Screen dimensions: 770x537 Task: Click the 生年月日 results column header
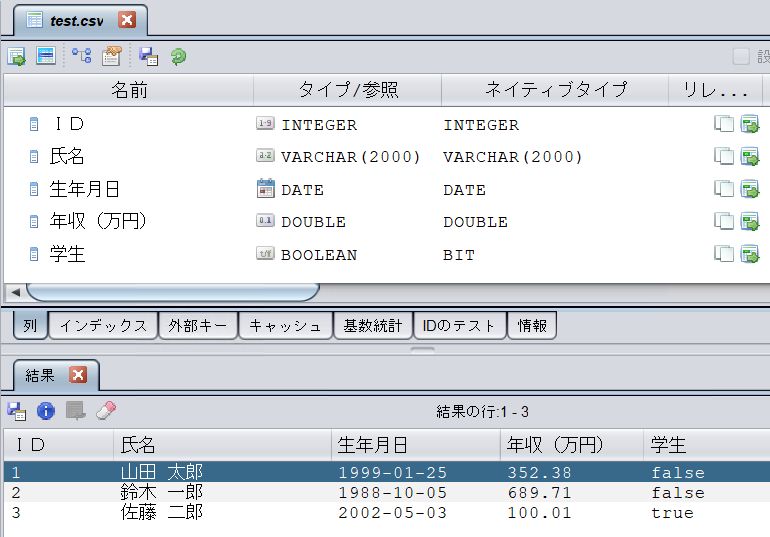416,445
